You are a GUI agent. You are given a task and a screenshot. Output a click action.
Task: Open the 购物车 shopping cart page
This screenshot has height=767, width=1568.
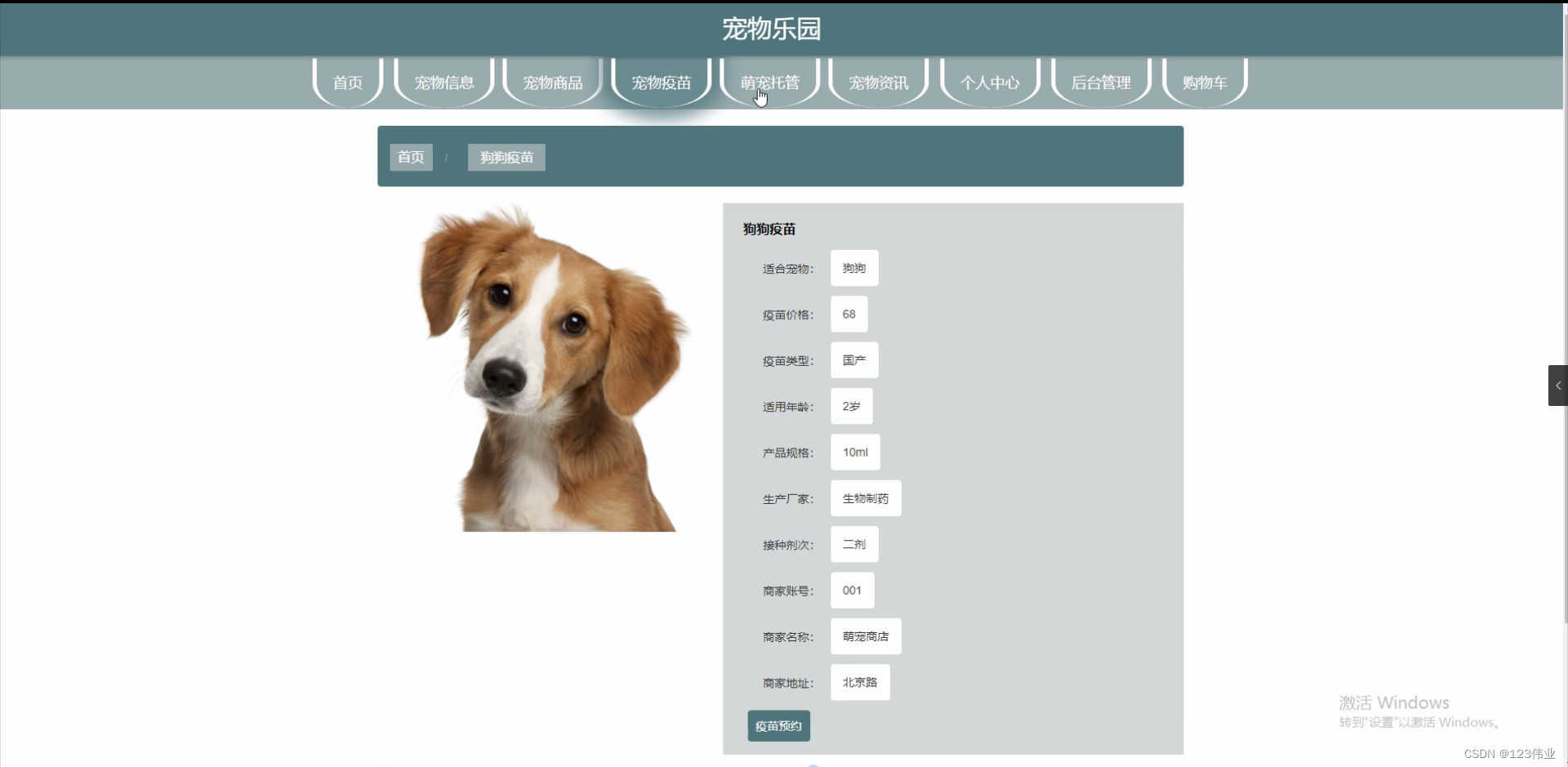[x=1204, y=82]
